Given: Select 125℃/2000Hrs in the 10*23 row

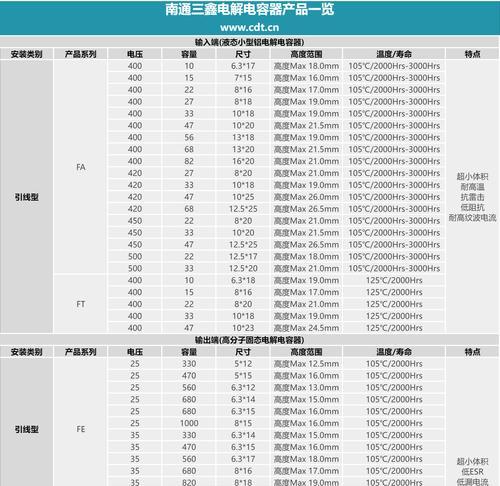Looking at the screenshot, I should 394,328.
